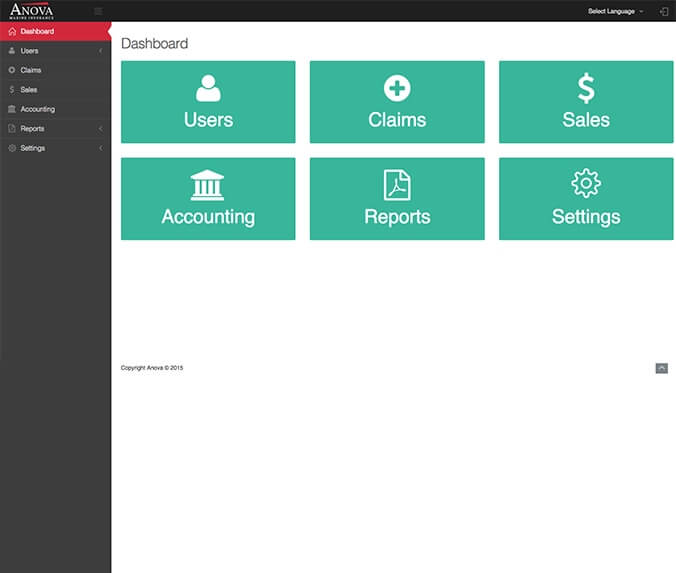The width and height of the screenshot is (676, 573).
Task: Click the dollar icon beside sidebar Sales
Action: (11, 90)
